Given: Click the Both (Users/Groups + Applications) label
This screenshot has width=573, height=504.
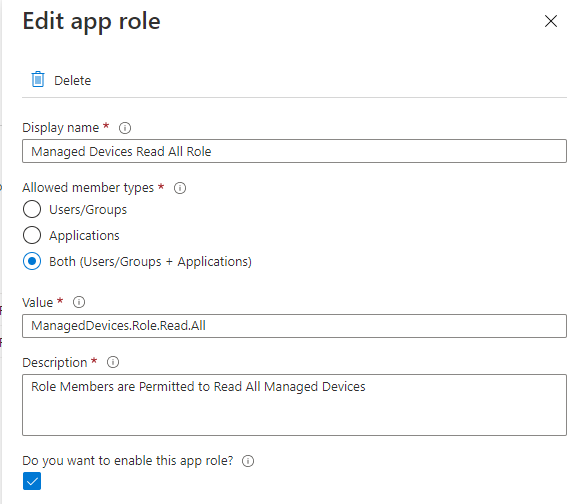Looking at the screenshot, I should click(151, 262).
